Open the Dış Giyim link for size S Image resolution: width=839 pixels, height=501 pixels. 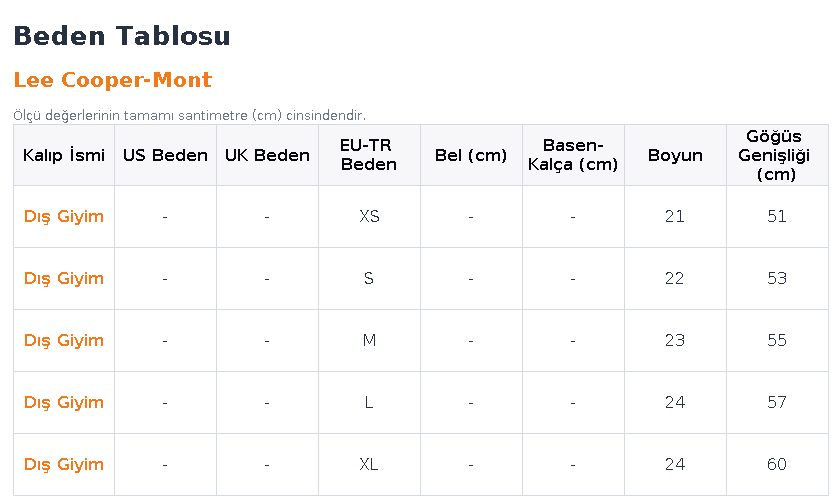pos(64,279)
